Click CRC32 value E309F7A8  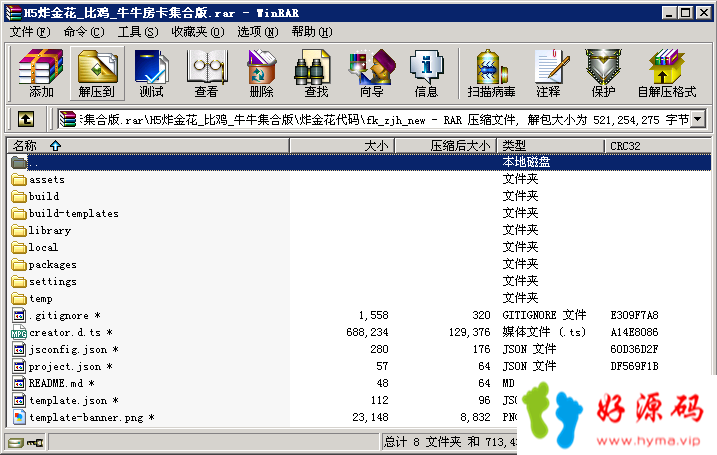(634, 315)
